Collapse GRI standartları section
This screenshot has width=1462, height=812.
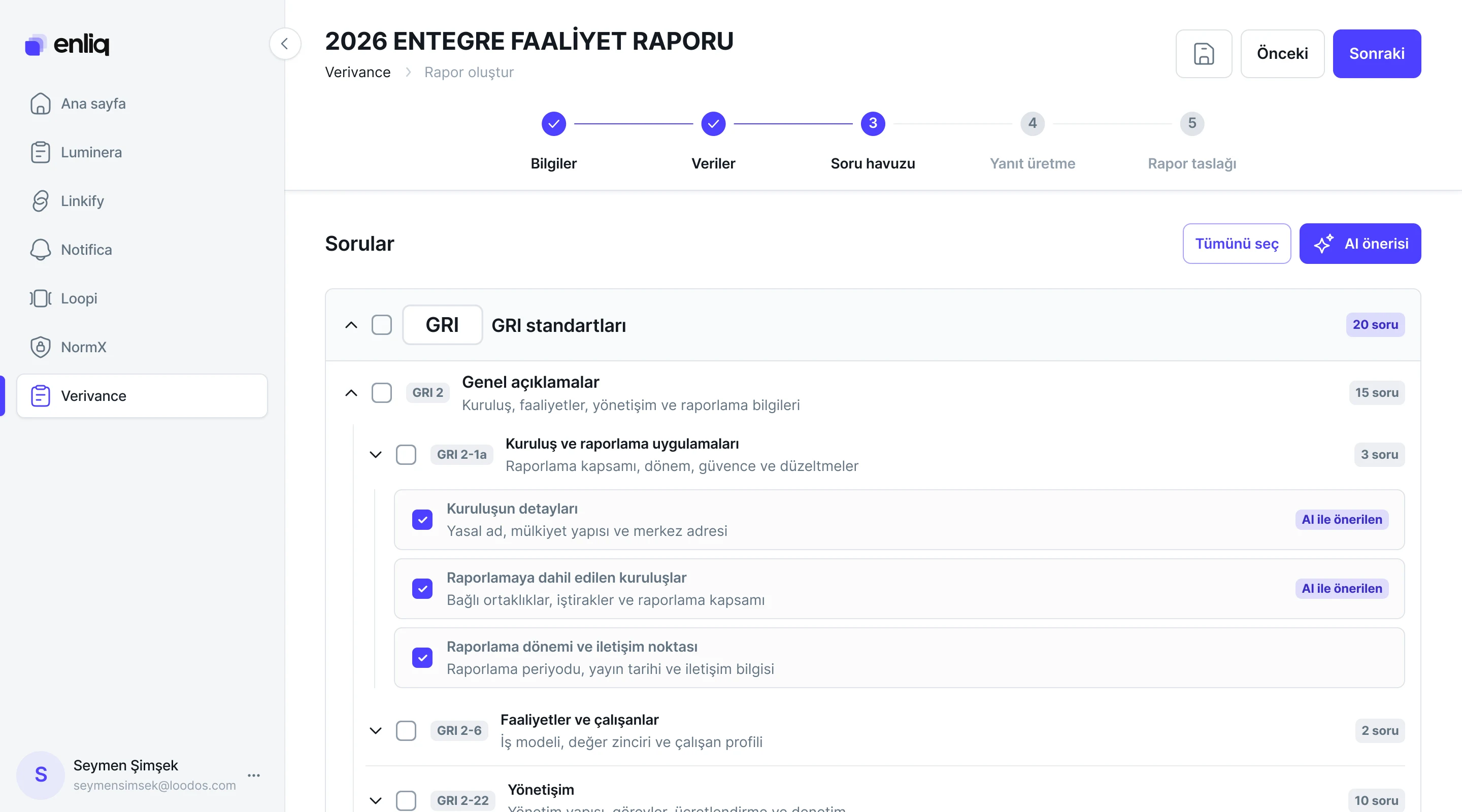351,325
